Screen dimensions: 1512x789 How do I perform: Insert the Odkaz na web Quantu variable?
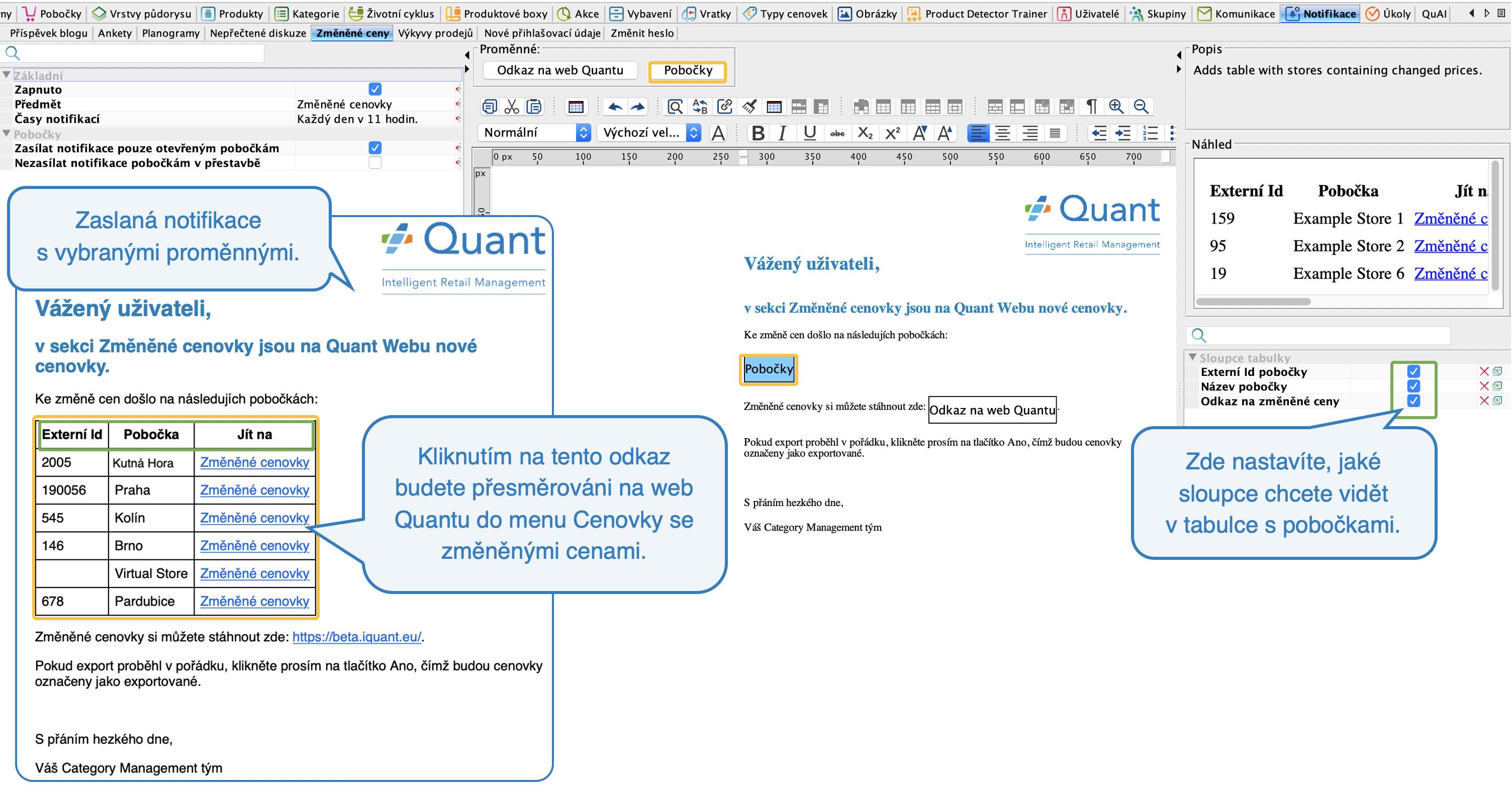pyautogui.click(x=560, y=70)
